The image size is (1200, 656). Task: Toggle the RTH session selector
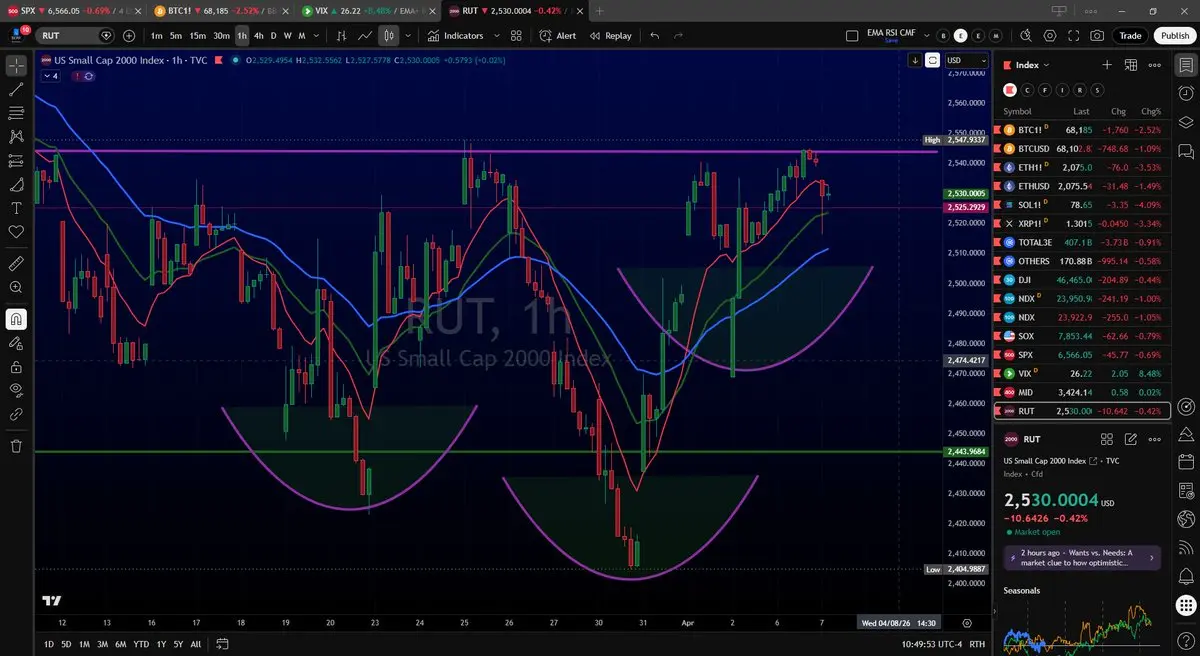[977, 643]
